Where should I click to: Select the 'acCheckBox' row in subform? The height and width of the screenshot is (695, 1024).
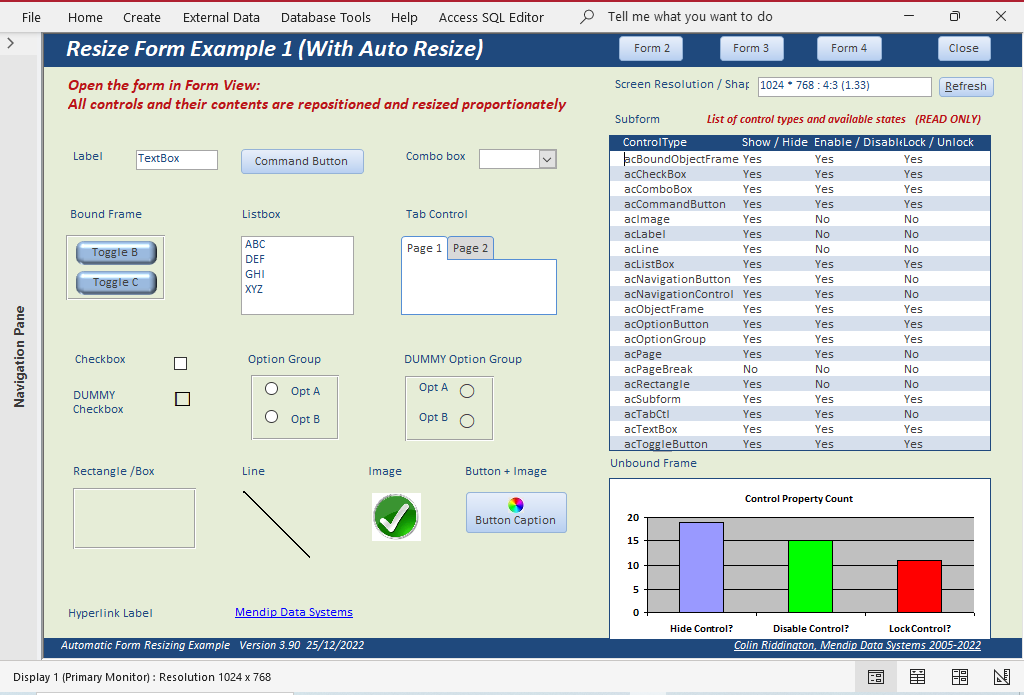800,174
